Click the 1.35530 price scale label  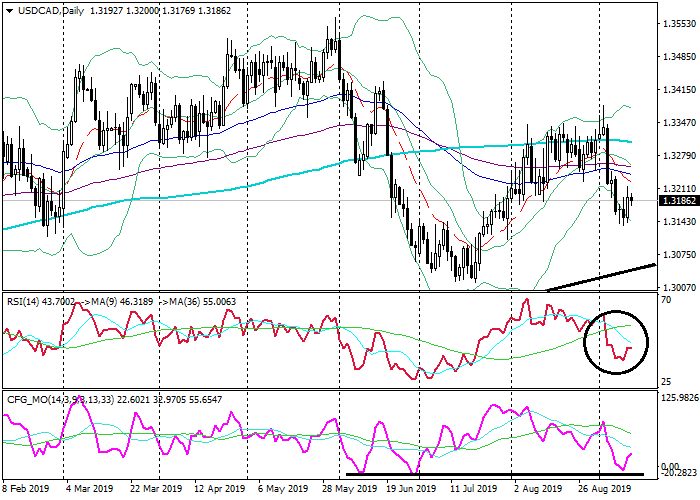[679, 23]
